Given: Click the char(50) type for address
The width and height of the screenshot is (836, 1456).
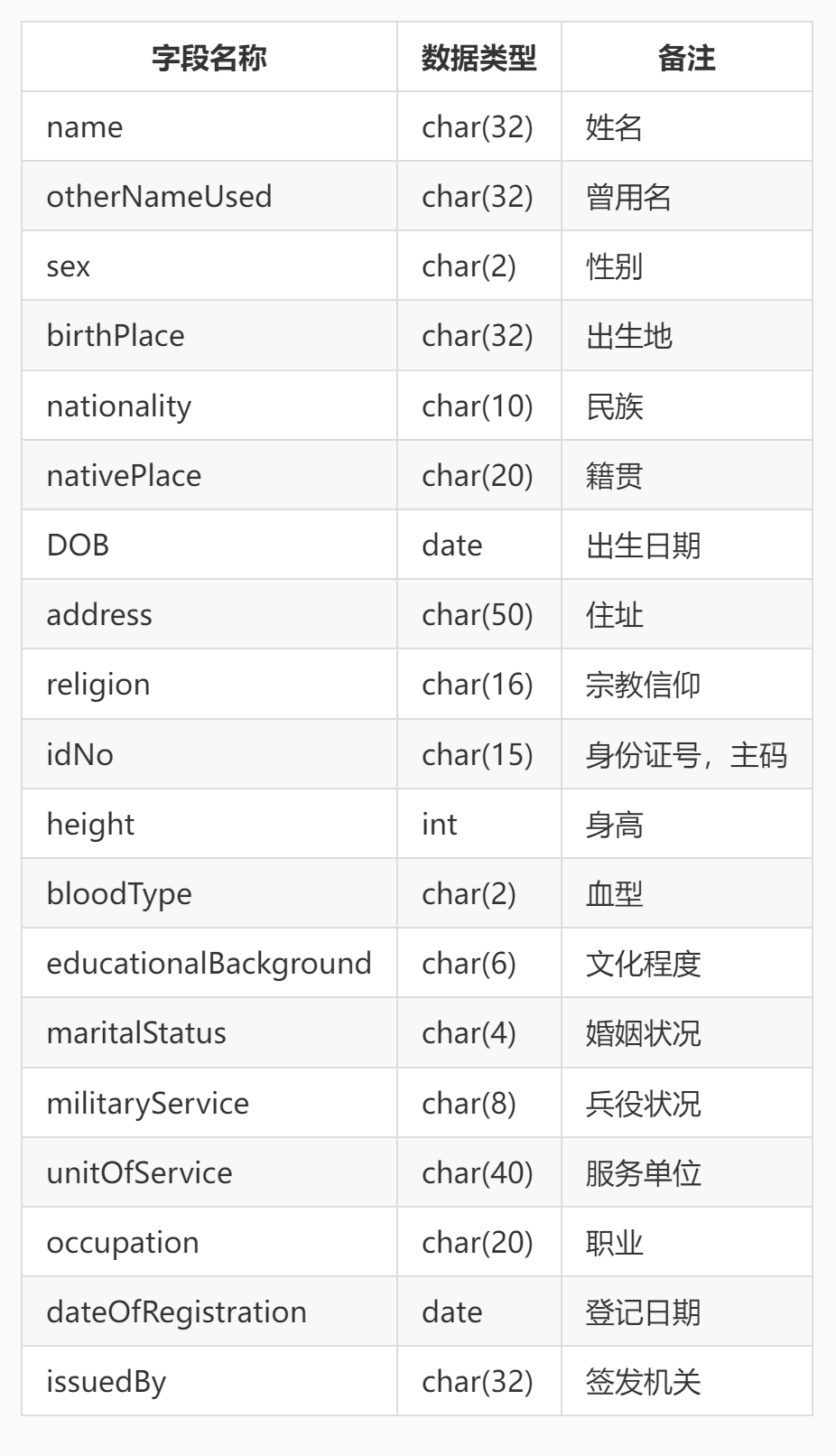Looking at the screenshot, I should 477,615.
